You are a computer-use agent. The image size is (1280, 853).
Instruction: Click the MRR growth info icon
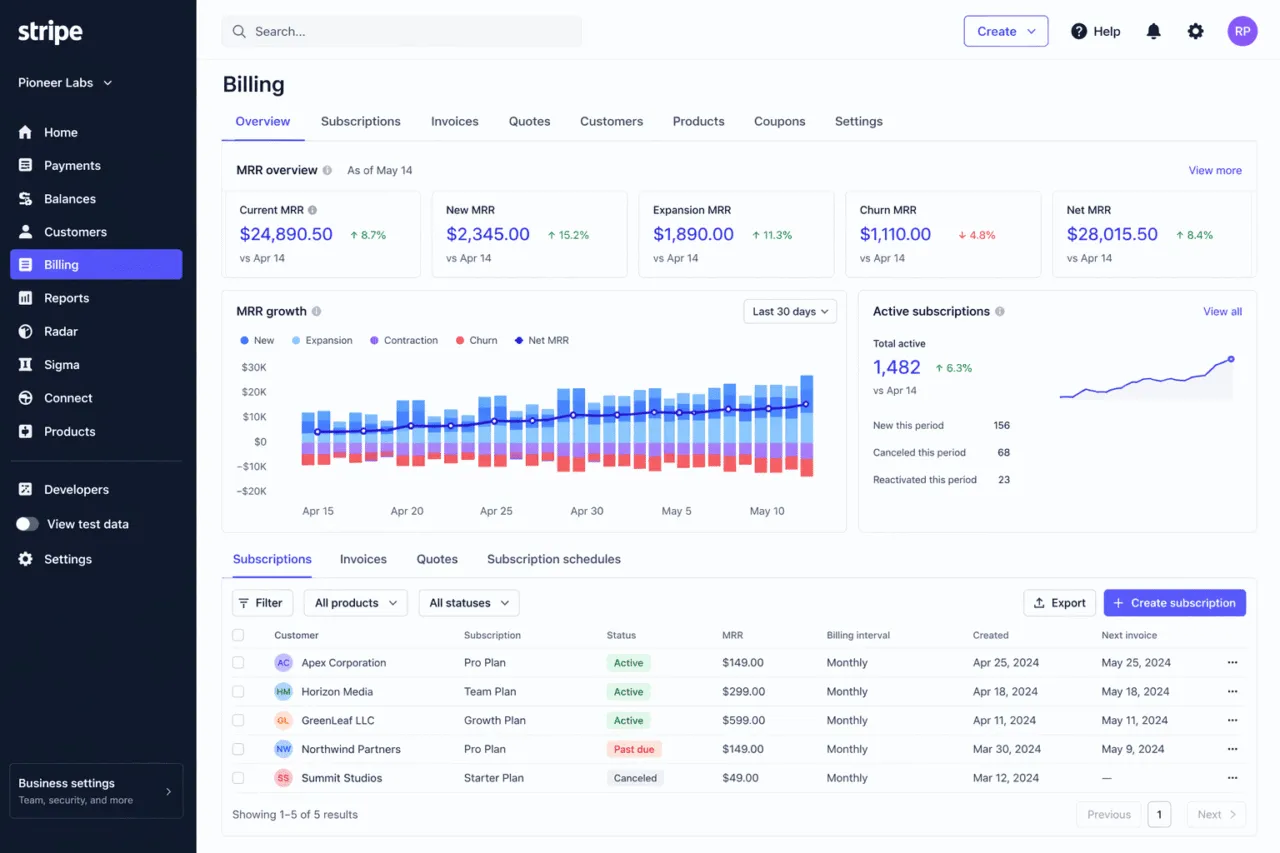click(x=317, y=311)
